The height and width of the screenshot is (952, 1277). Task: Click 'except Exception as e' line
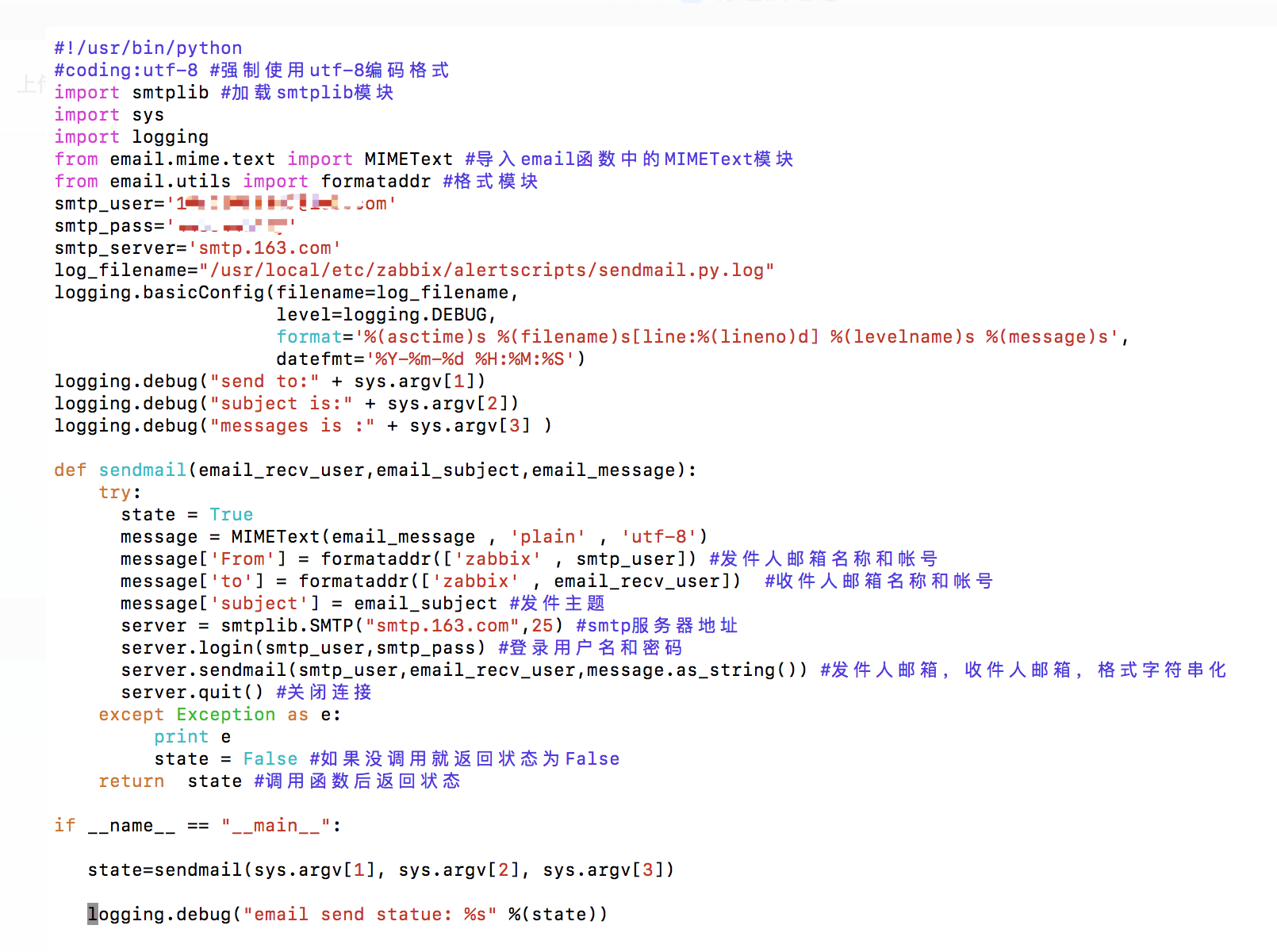(219, 714)
